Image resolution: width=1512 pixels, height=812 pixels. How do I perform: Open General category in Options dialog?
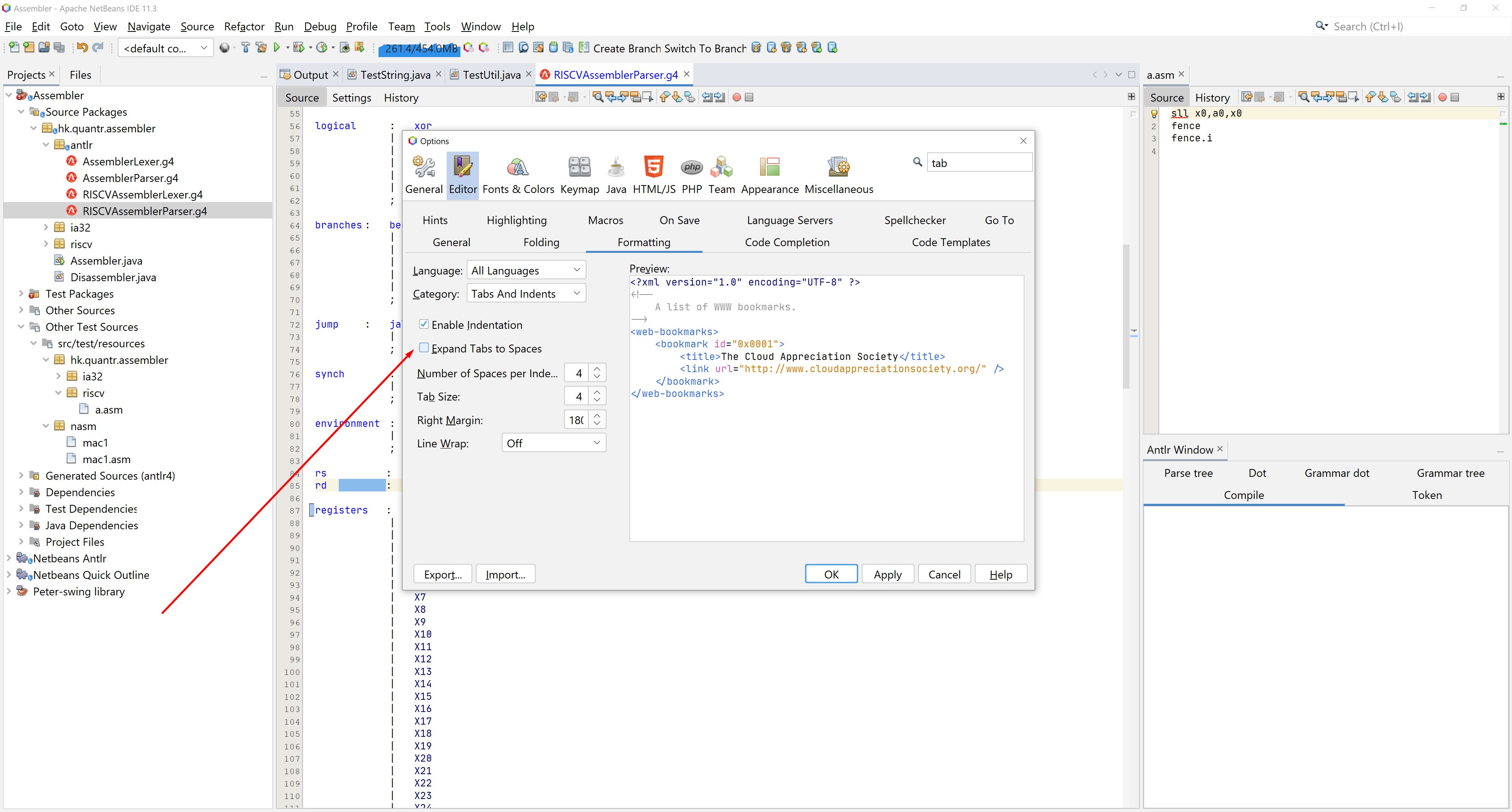tap(423, 175)
